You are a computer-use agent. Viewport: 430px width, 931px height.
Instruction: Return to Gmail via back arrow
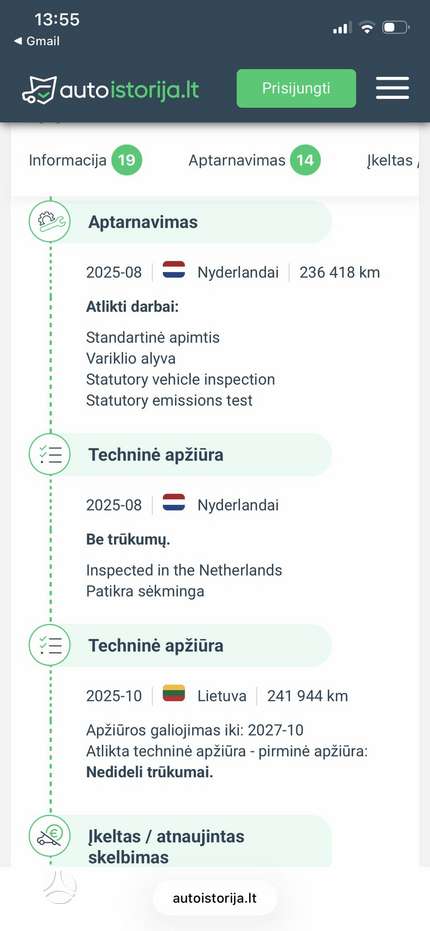coord(36,41)
